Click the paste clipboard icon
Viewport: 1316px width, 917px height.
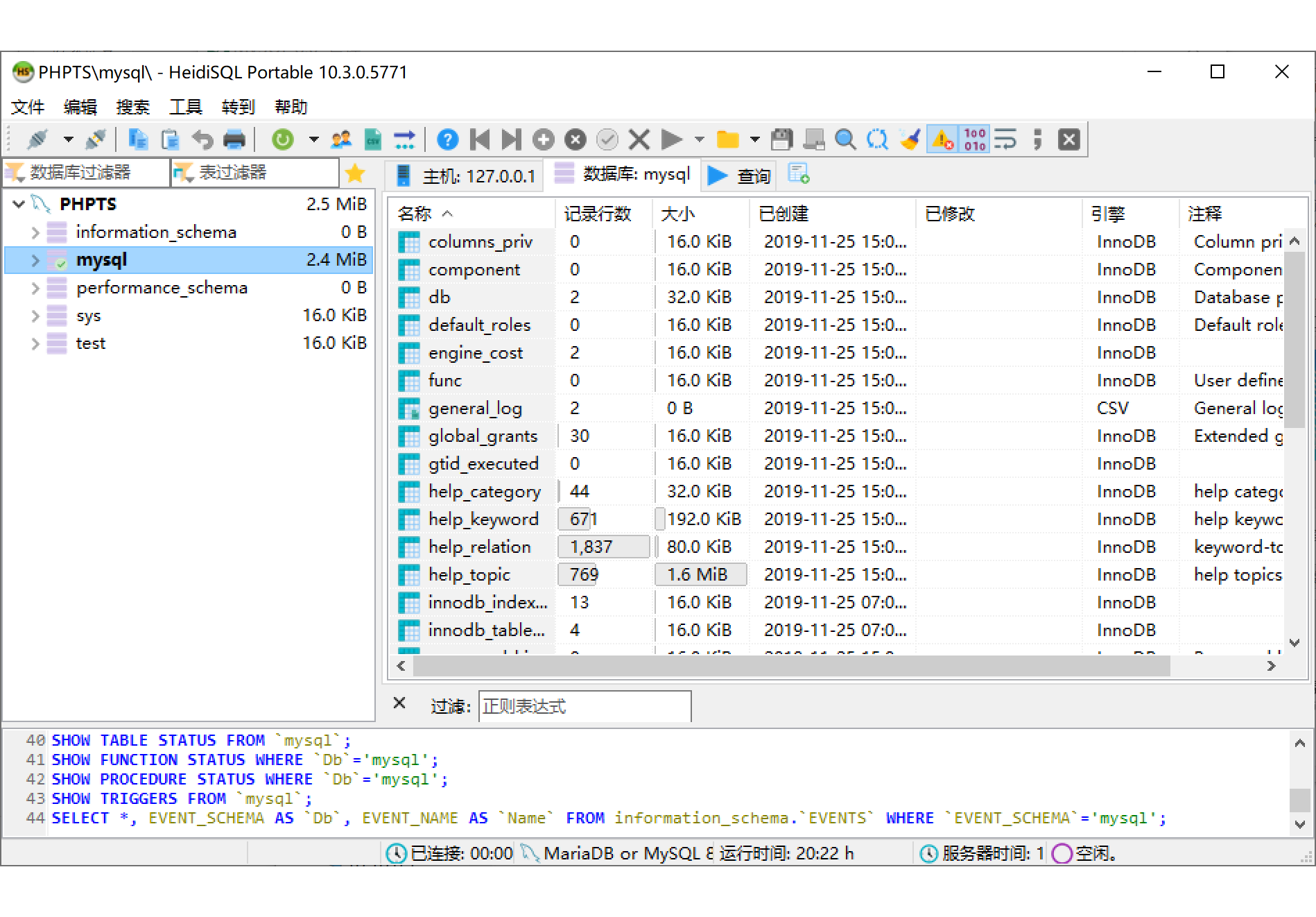[170, 139]
